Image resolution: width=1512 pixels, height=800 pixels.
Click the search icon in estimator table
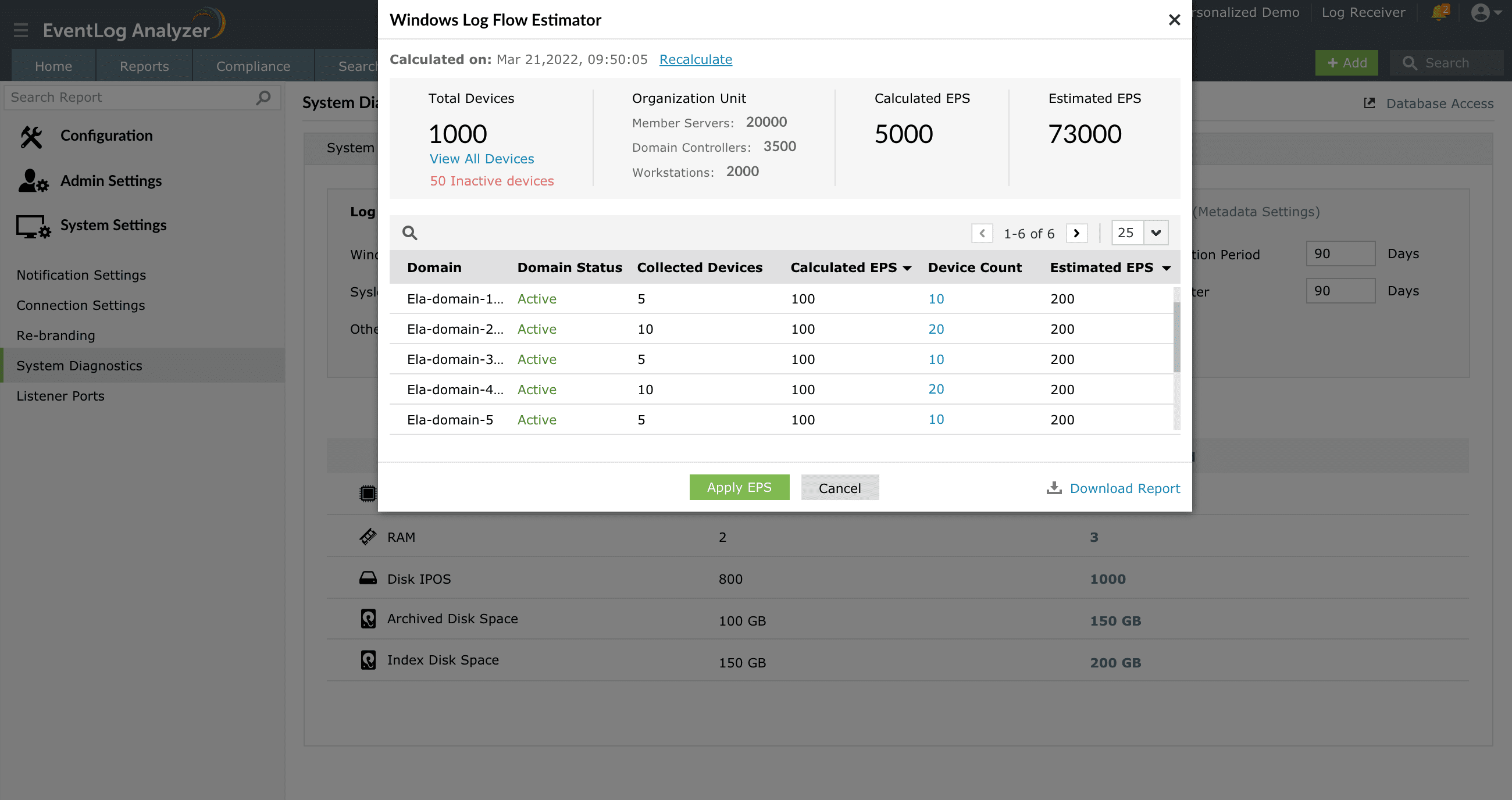(x=410, y=233)
